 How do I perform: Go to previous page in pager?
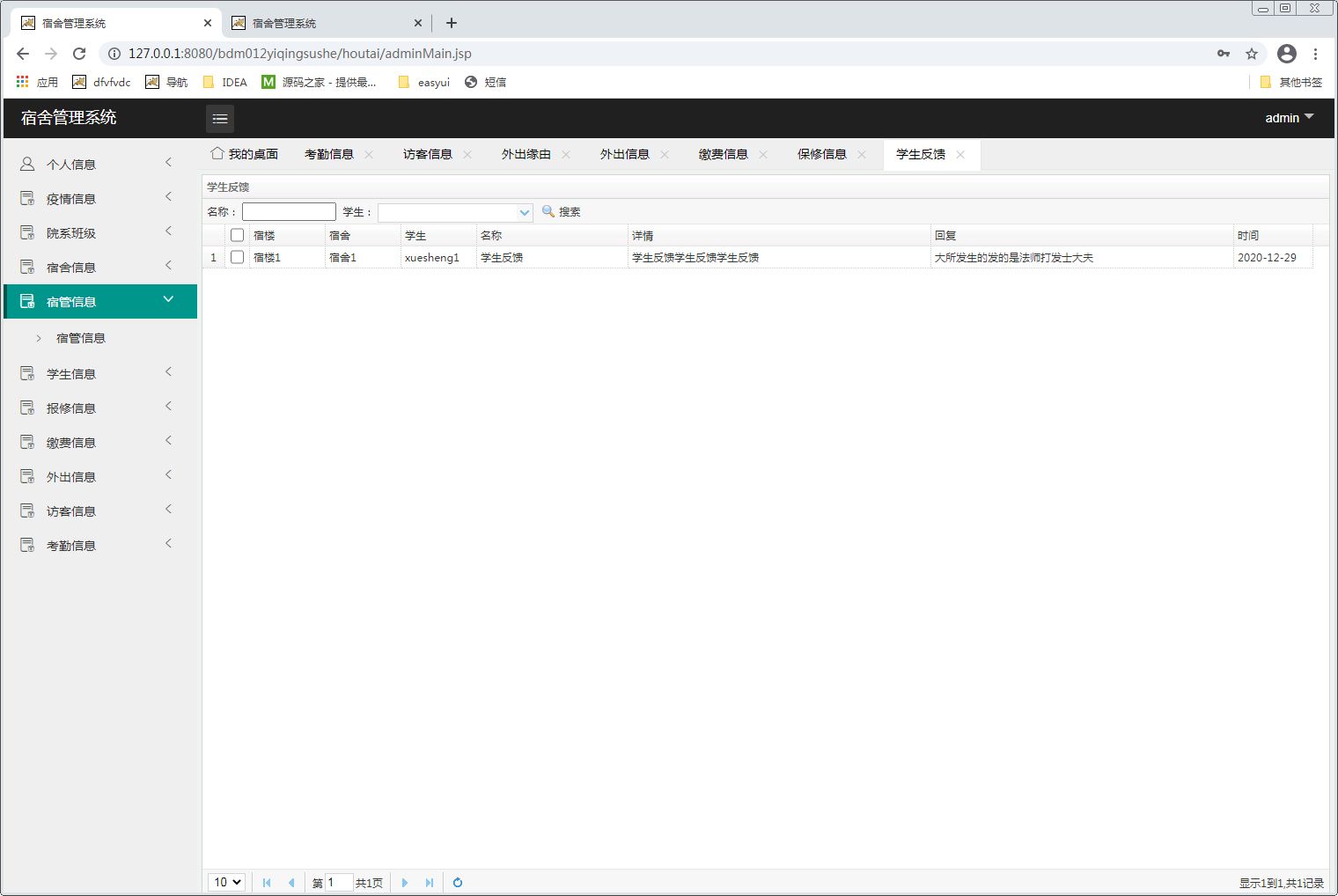click(x=291, y=882)
